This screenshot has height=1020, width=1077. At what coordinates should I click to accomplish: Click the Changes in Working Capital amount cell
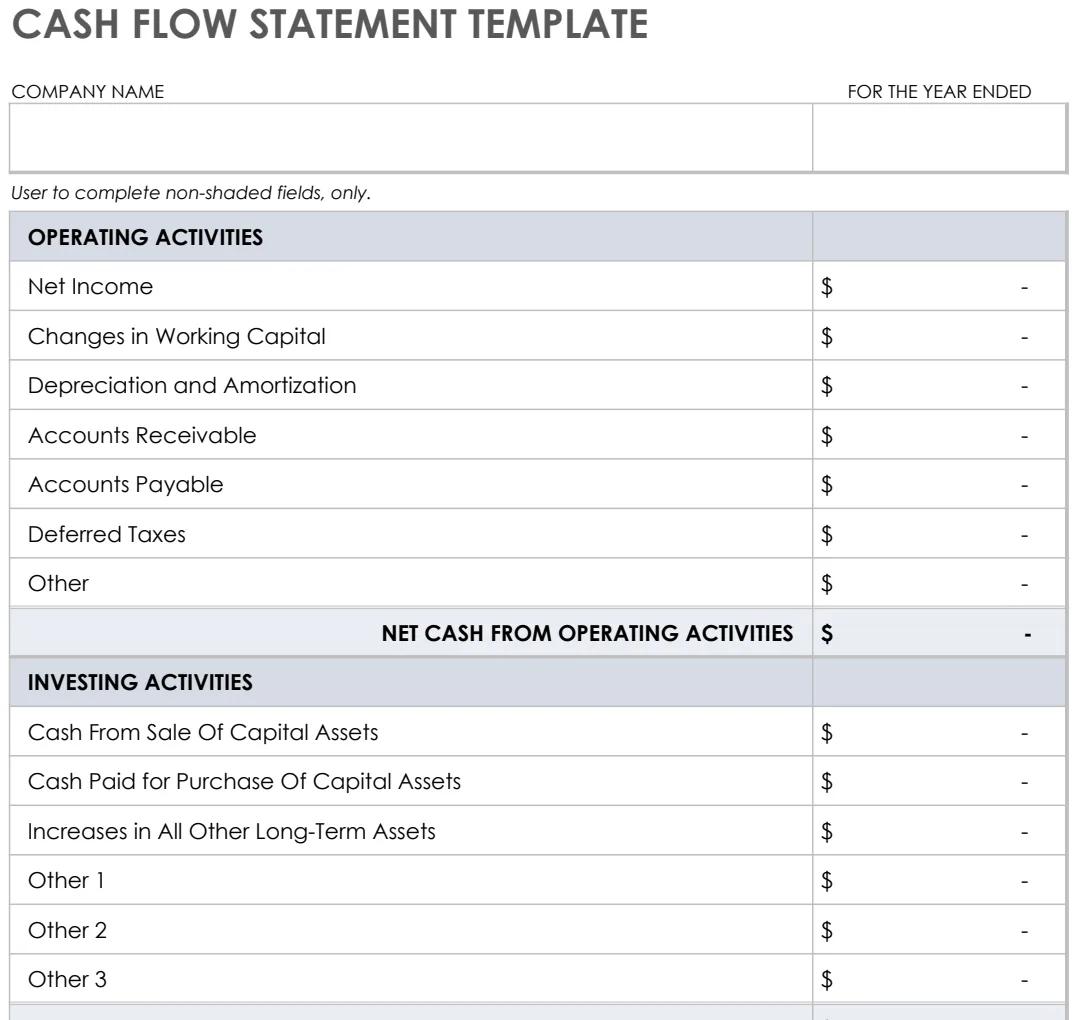point(939,336)
